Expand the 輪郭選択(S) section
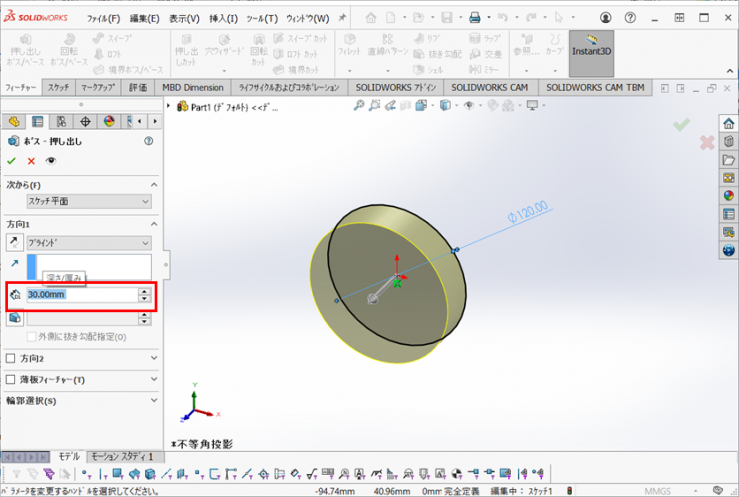The height and width of the screenshot is (497, 739). point(154,401)
